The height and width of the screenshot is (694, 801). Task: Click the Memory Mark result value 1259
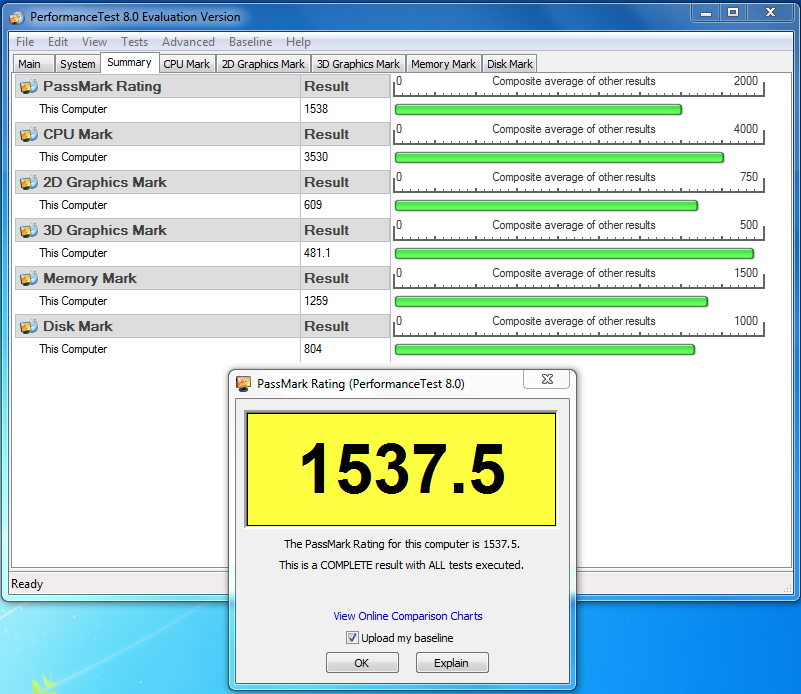pyautogui.click(x=316, y=301)
